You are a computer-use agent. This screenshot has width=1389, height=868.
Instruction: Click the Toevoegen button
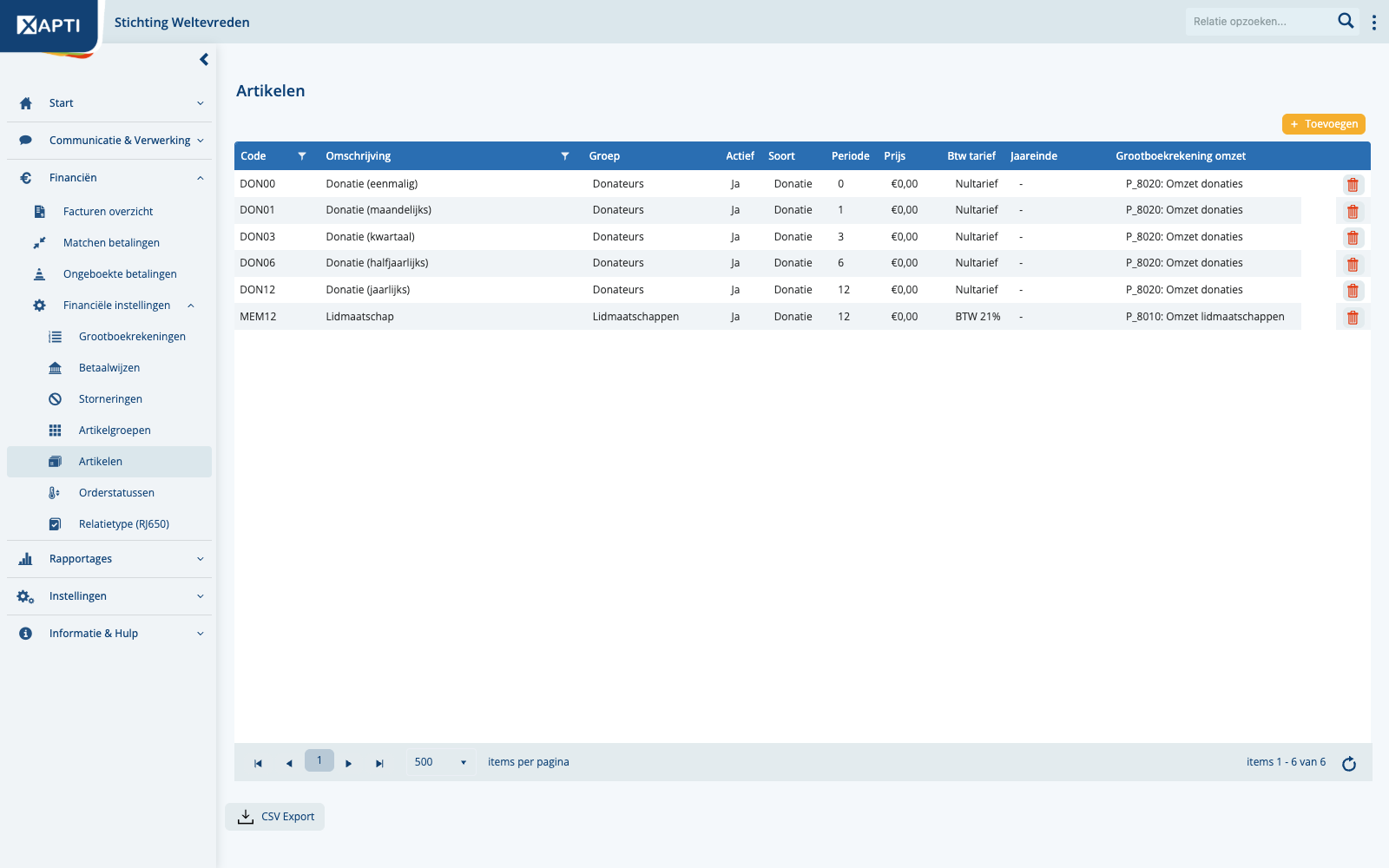pyautogui.click(x=1324, y=124)
